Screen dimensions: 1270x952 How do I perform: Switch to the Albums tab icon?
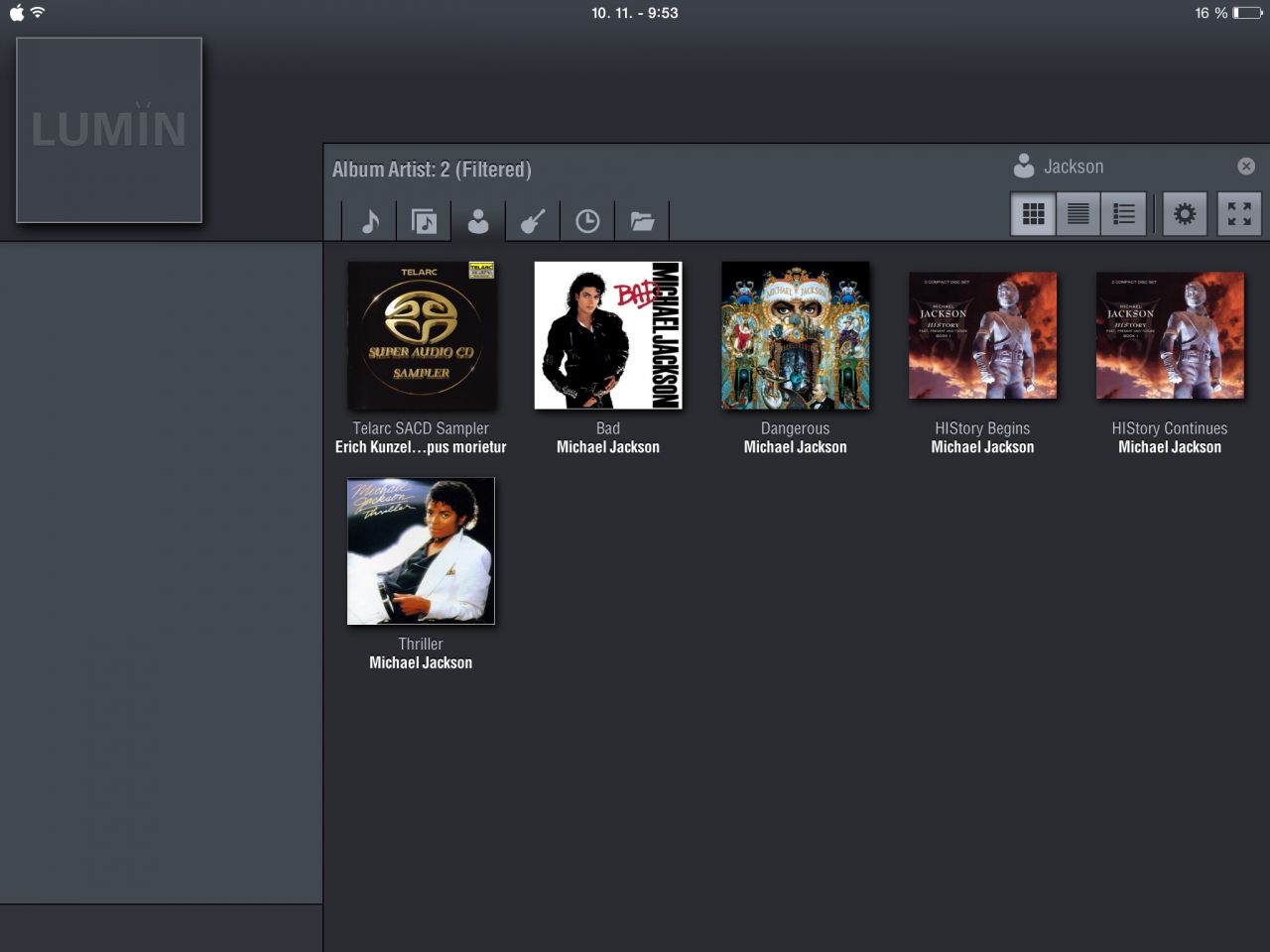pos(424,220)
